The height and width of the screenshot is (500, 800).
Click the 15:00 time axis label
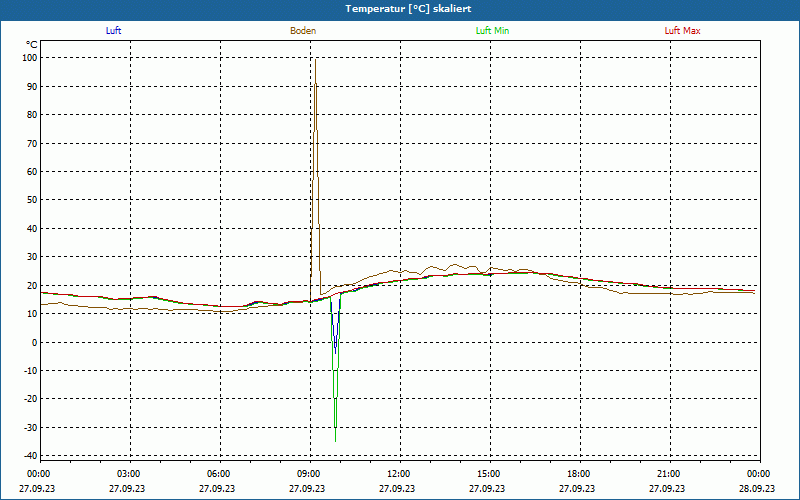tap(489, 474)
